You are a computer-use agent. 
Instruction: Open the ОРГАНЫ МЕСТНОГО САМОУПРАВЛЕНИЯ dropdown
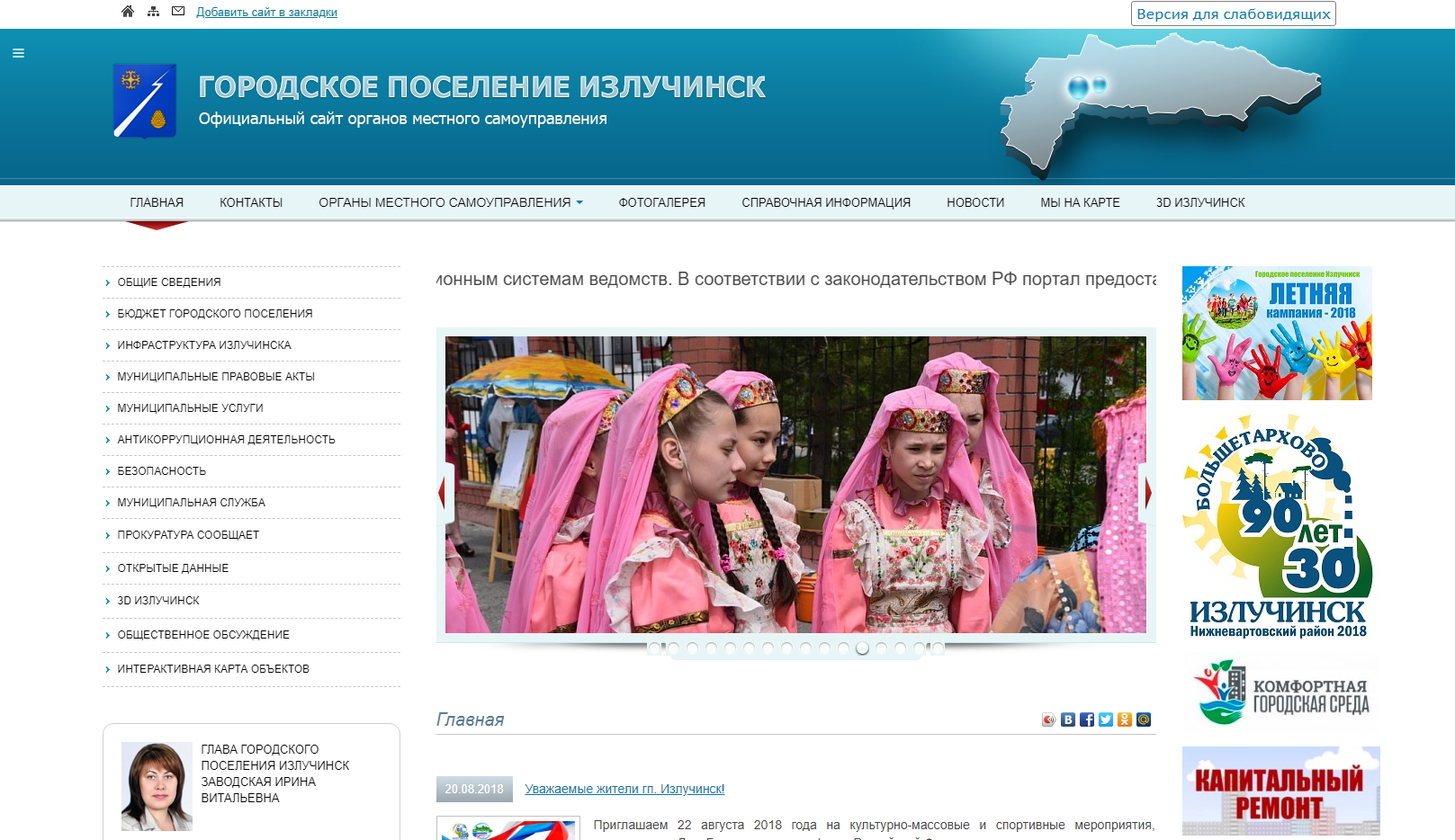tap(448, 202)
